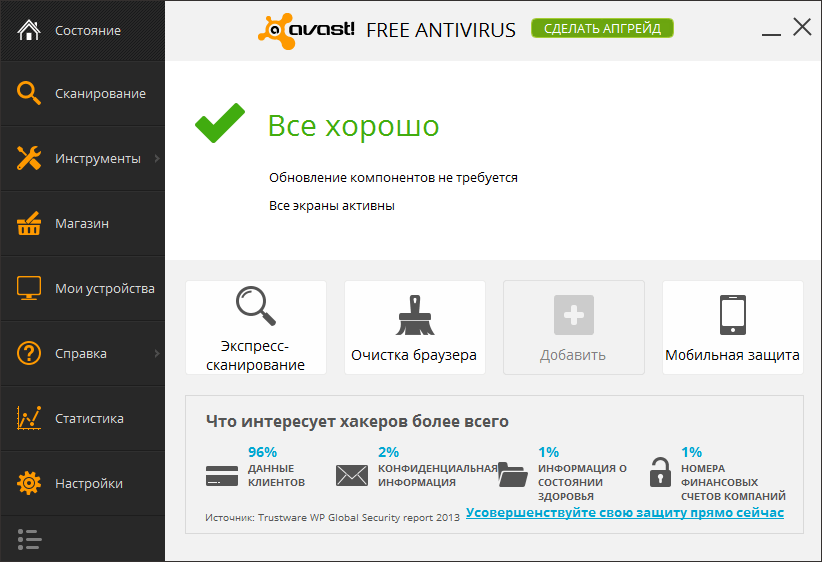Click the shopping basket icon
Image resolution: width=822 pixels, height=562 pixels.
28,223
